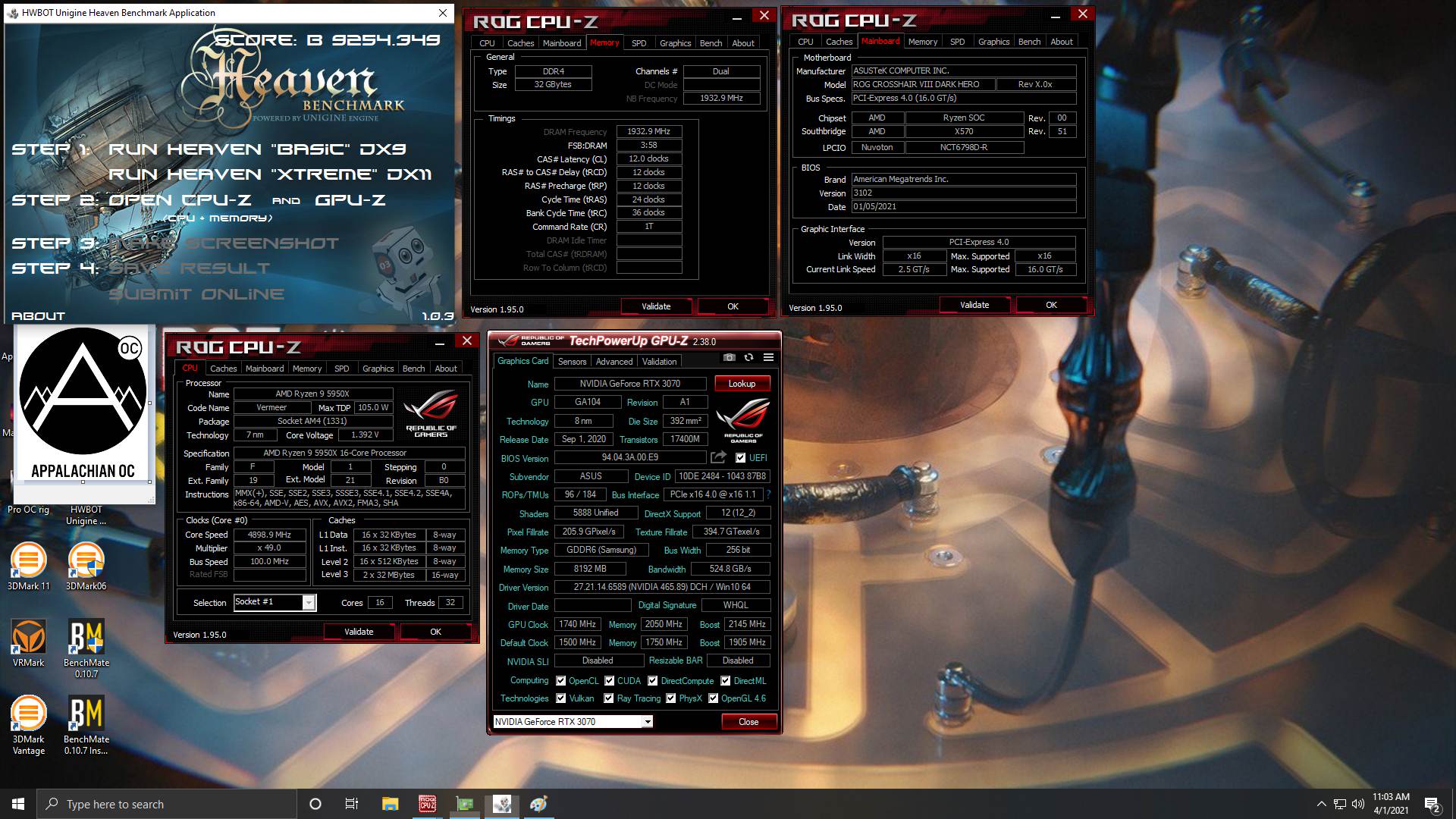The height and width of the screenshot is (819, 1456).
Task: Click the BIOS Version 94.04.3A.00.E9 field
Action: pyautogui.click(x=629, y=457)
